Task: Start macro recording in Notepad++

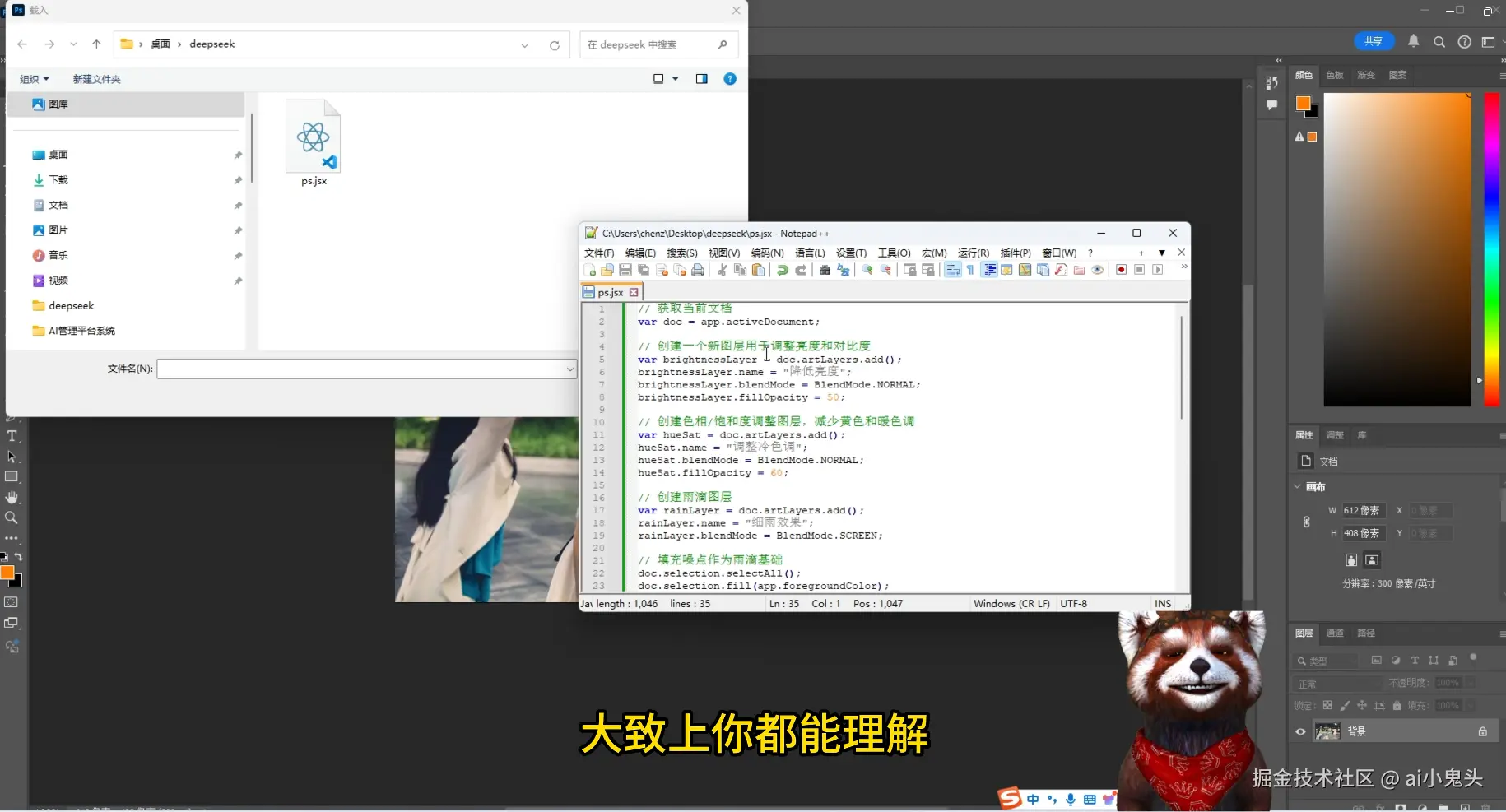Action: pyautogui.click(x=1121, y=270)
